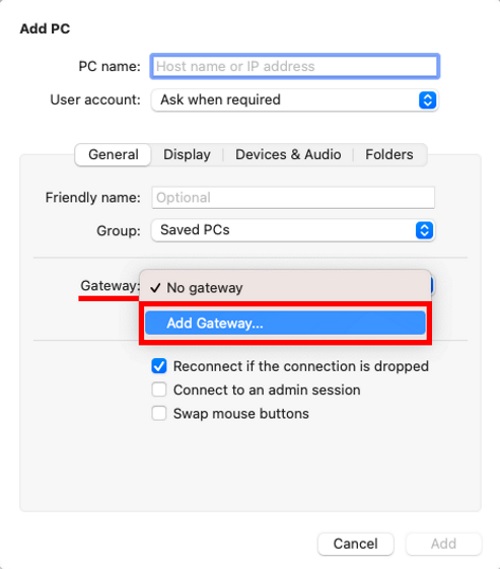Image resolution: width=500 pixels, height=569 pixels.
Task: Focus the PC name input field
Action: (295, 66)
